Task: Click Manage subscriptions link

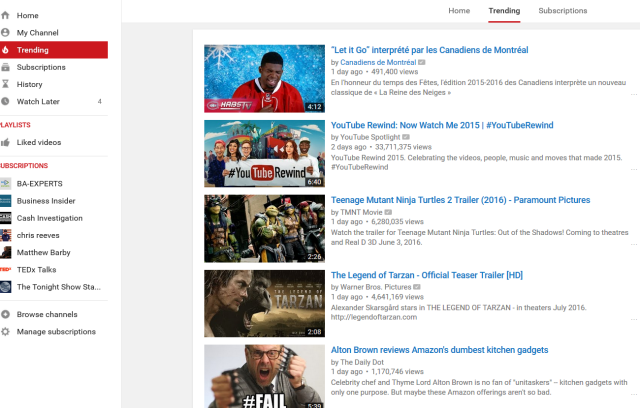Action: coord(56,332)
